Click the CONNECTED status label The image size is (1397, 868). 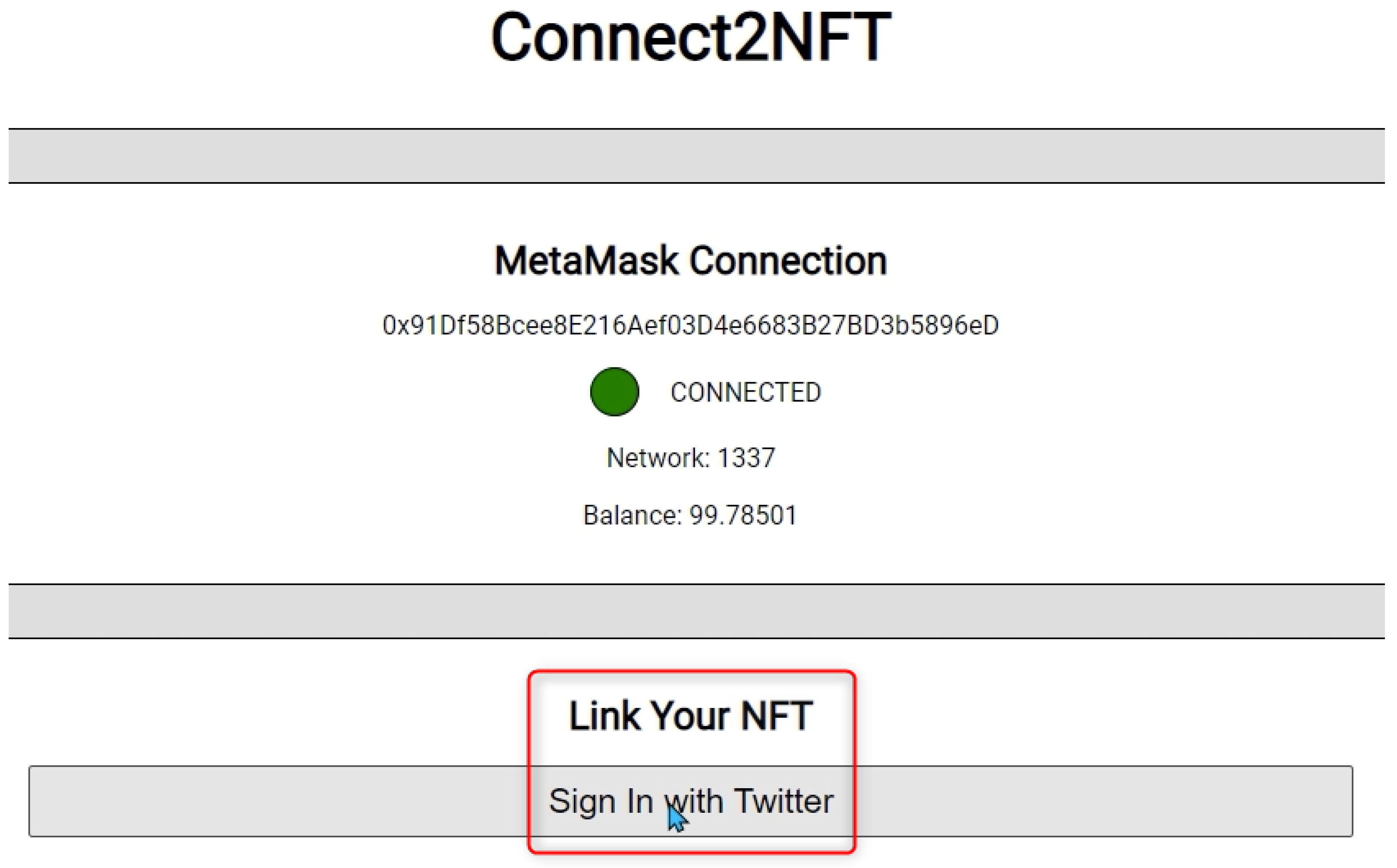point(746,392)
